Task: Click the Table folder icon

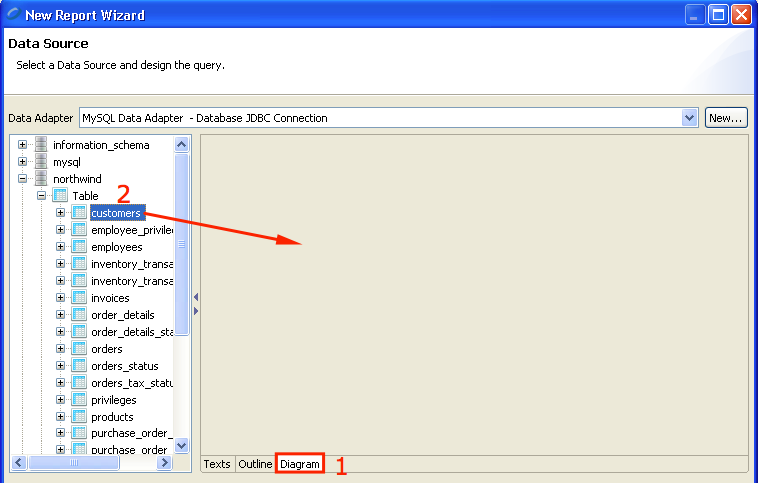Action: (60, 195)
